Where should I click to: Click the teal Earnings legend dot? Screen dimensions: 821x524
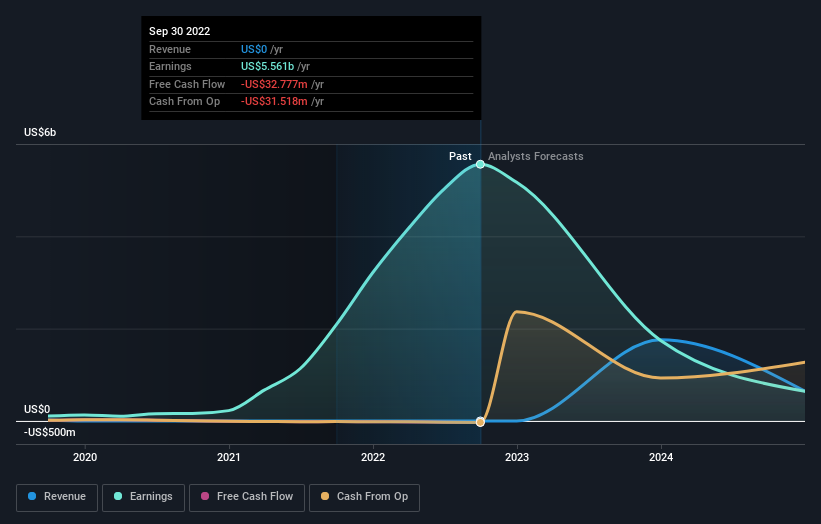click(x=118, y=496)
